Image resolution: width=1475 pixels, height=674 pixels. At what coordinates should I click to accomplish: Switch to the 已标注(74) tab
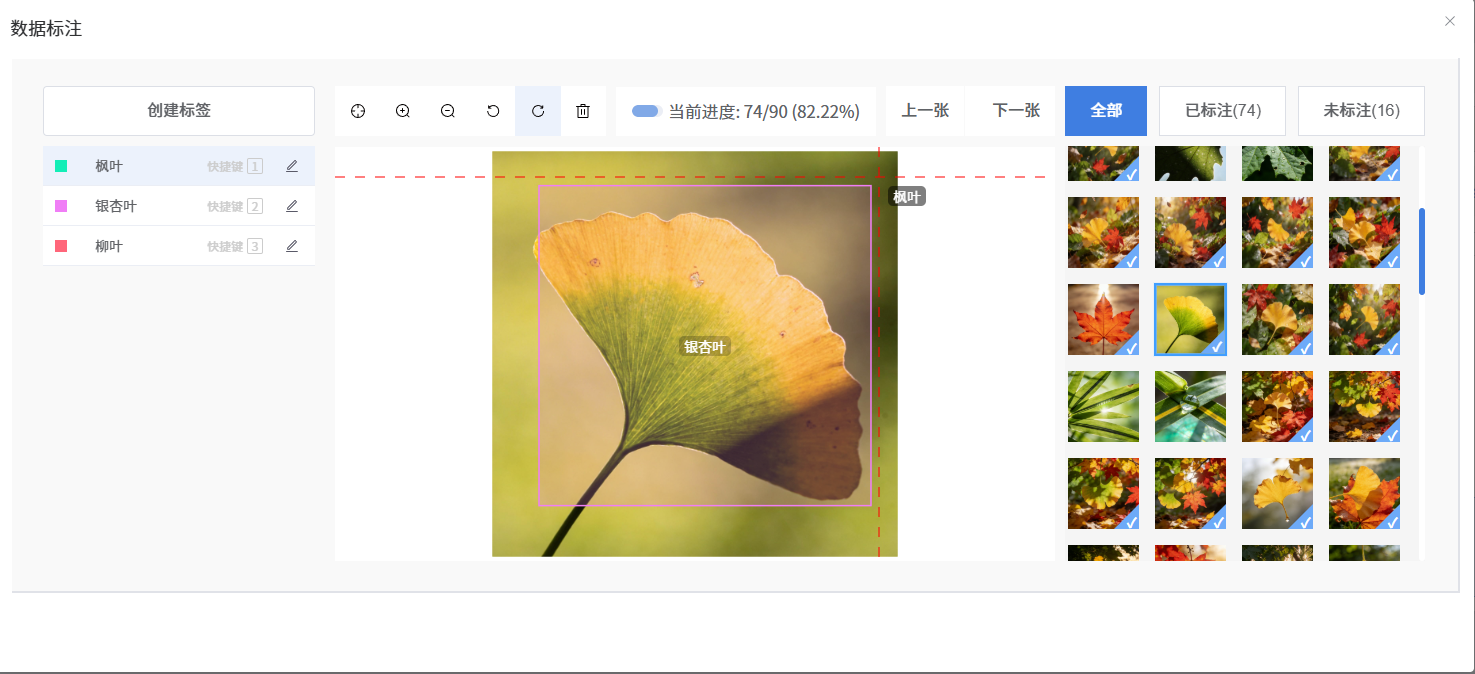(1222, 110)
